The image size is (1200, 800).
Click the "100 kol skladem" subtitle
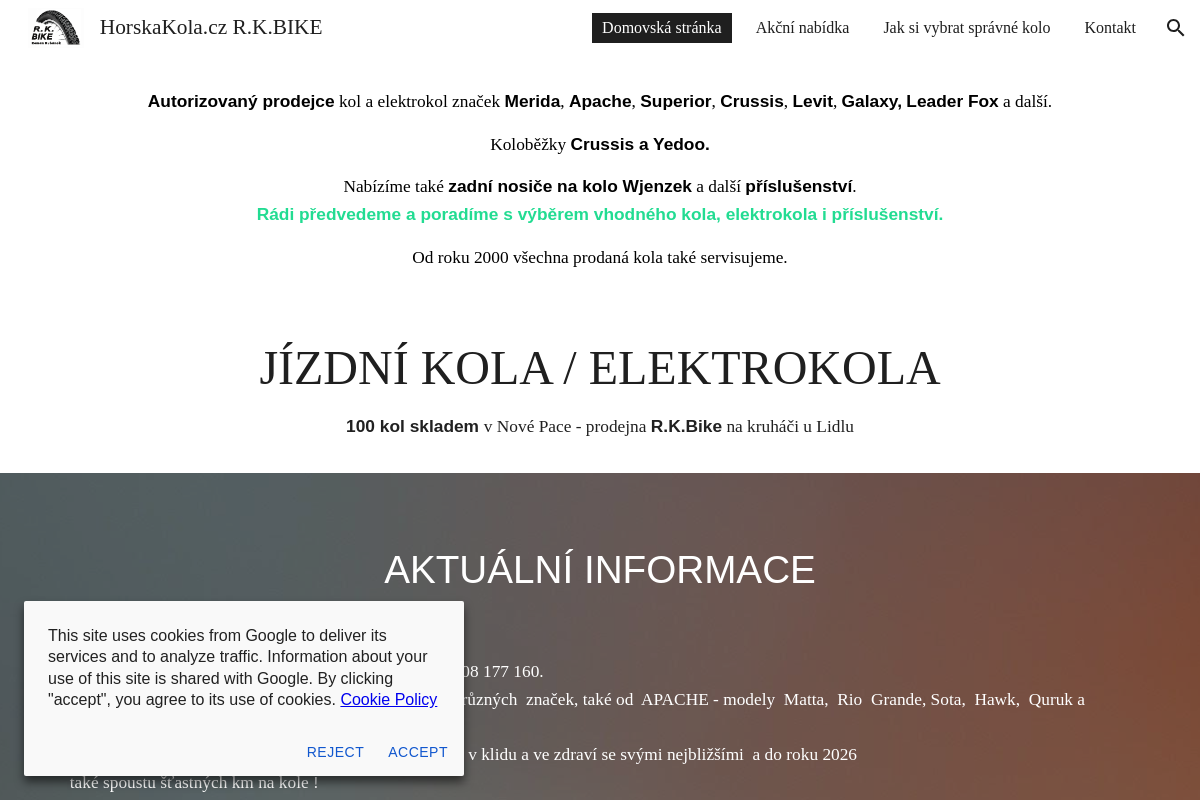412,426
